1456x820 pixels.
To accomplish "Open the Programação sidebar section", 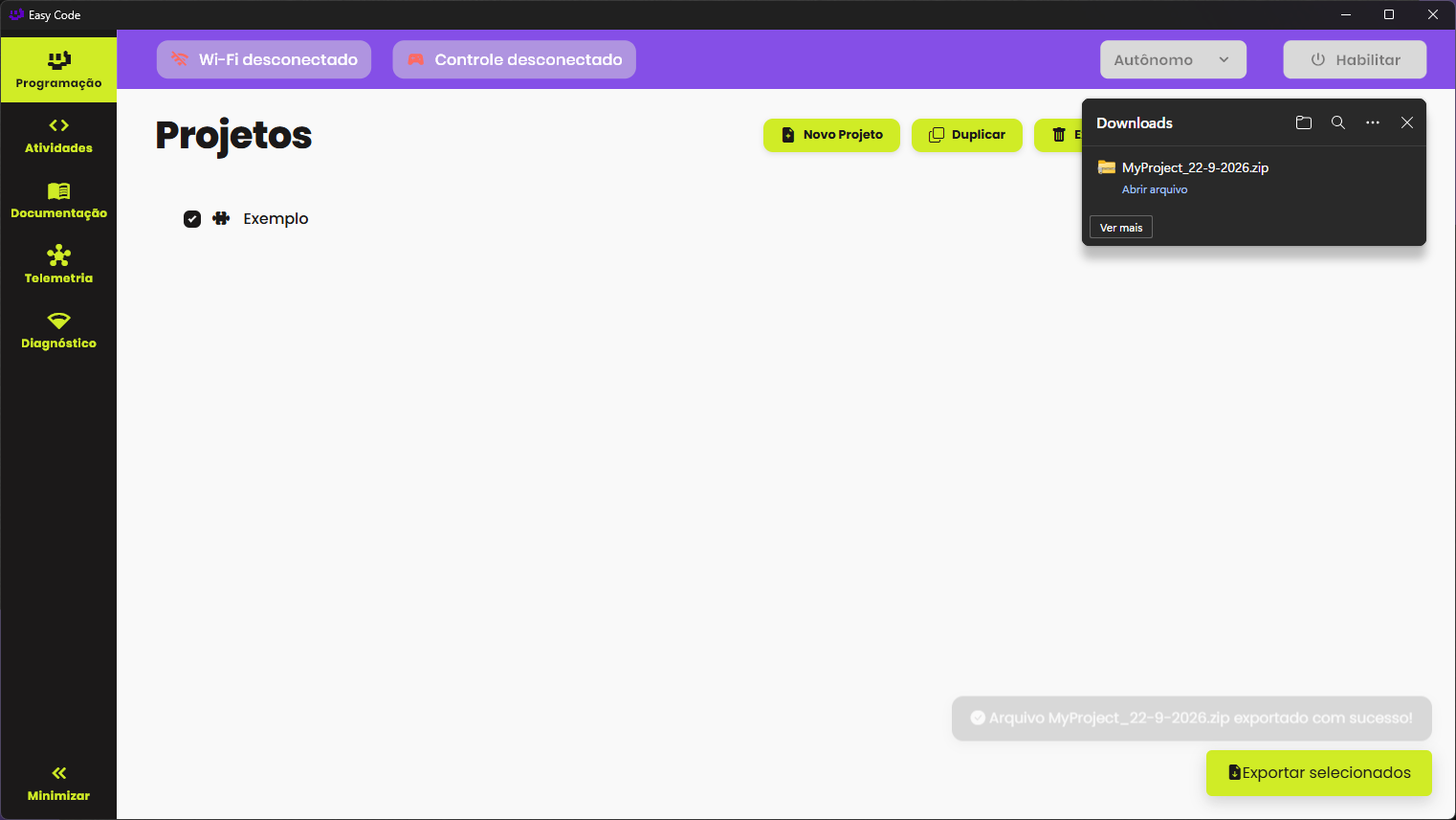I will (x=58, y=70).
